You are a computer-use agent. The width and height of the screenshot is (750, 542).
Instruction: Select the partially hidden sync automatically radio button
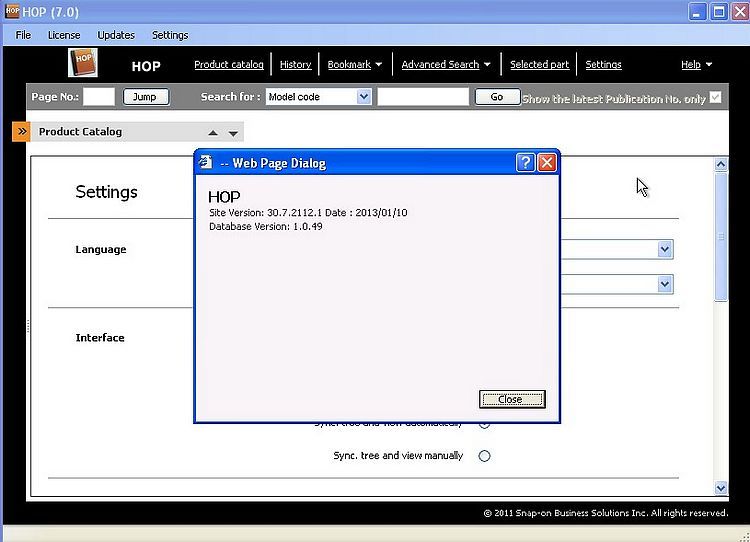tap(484, 425)
